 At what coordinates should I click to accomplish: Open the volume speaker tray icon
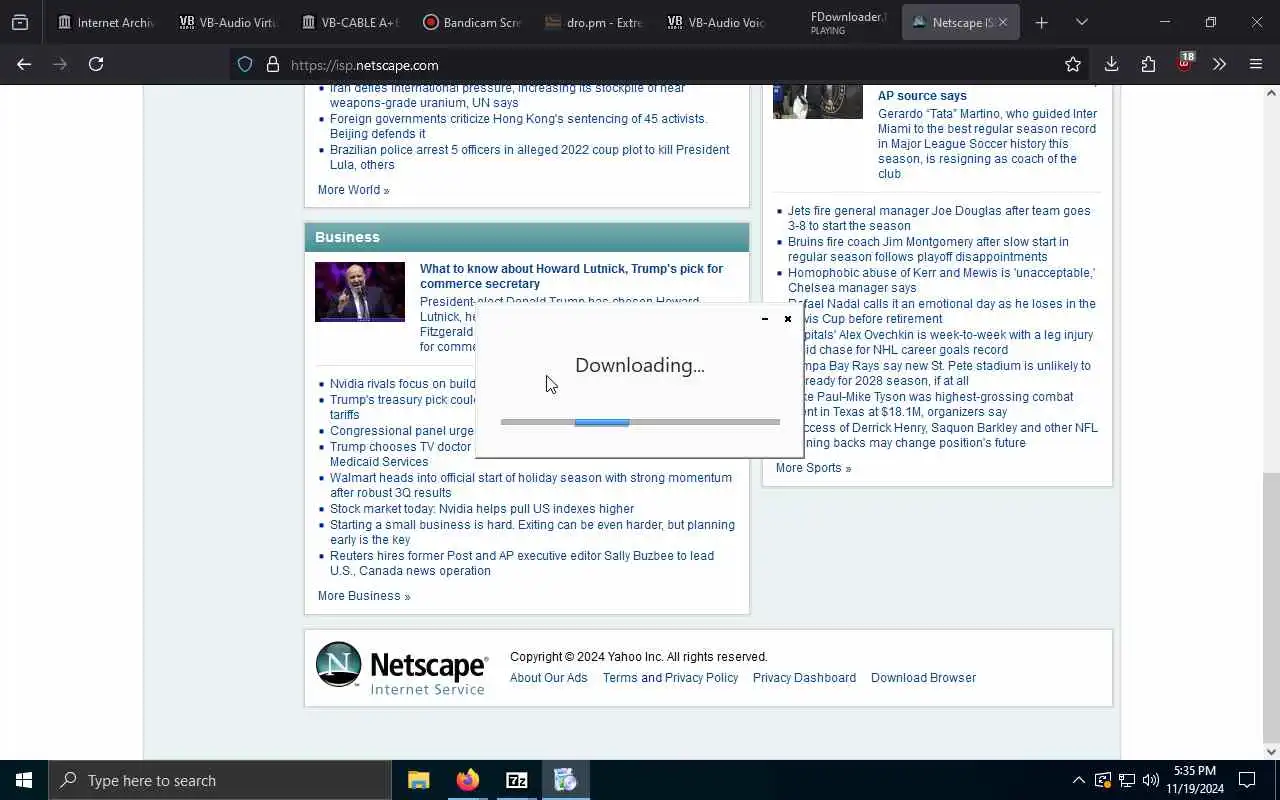click(x=1151, y=780)
